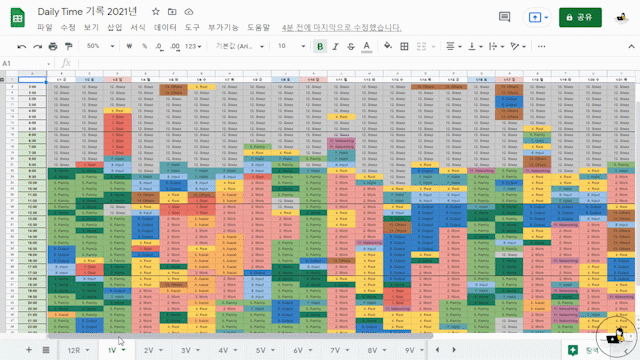Screen dimensions: 640x360
Task: Open vertical align dropdown
Action: (x=475, y=47)
